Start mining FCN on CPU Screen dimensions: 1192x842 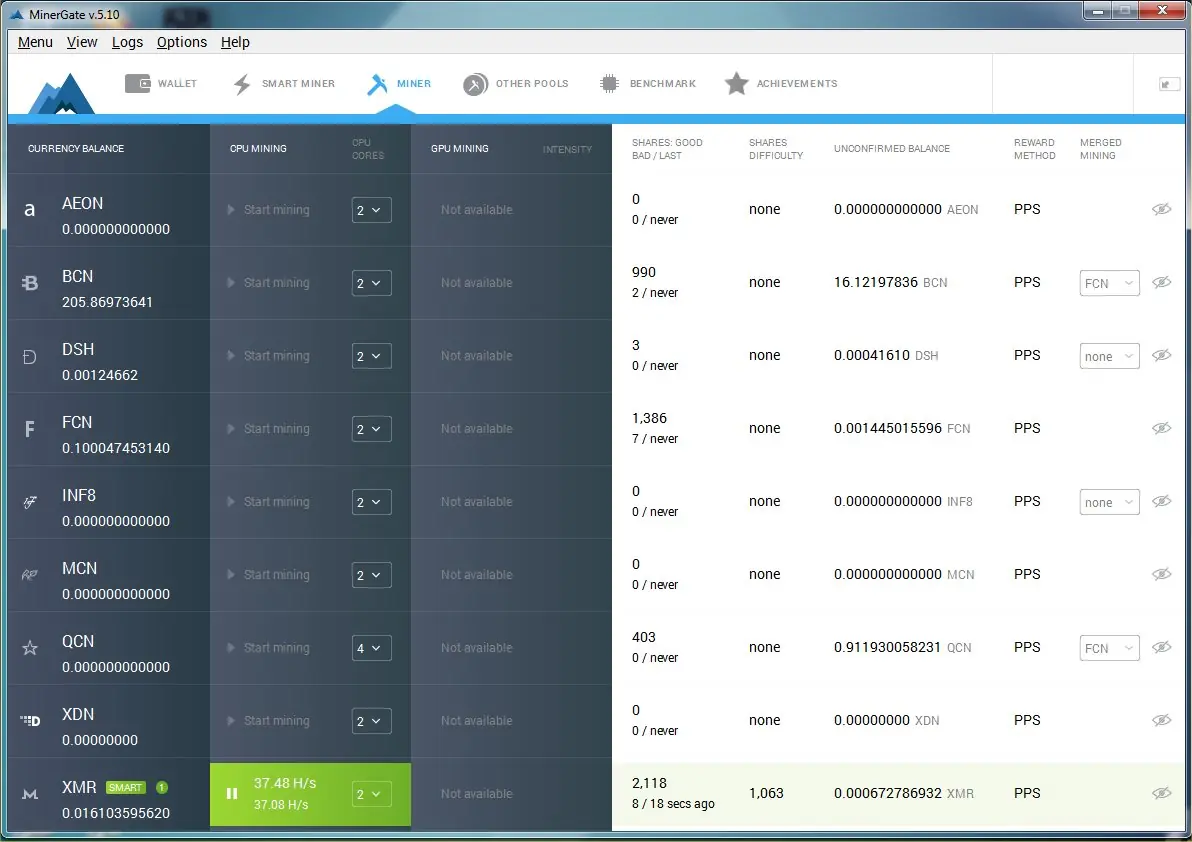[268, 429]
